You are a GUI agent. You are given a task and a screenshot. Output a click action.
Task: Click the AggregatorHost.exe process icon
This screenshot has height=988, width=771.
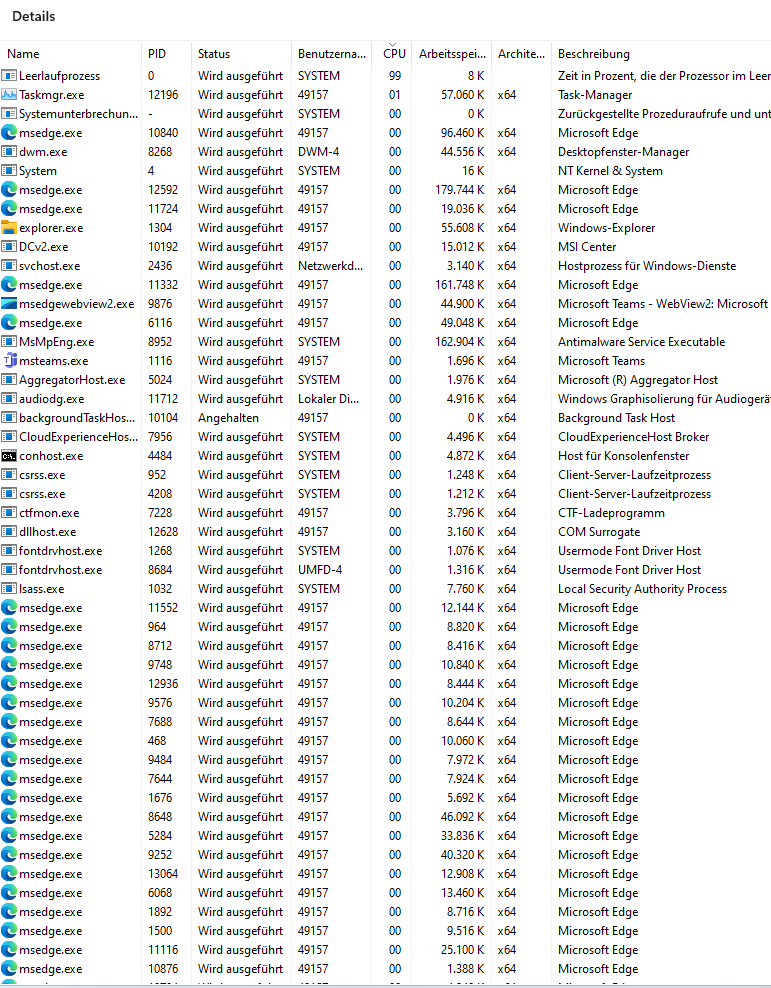[9, 379]
